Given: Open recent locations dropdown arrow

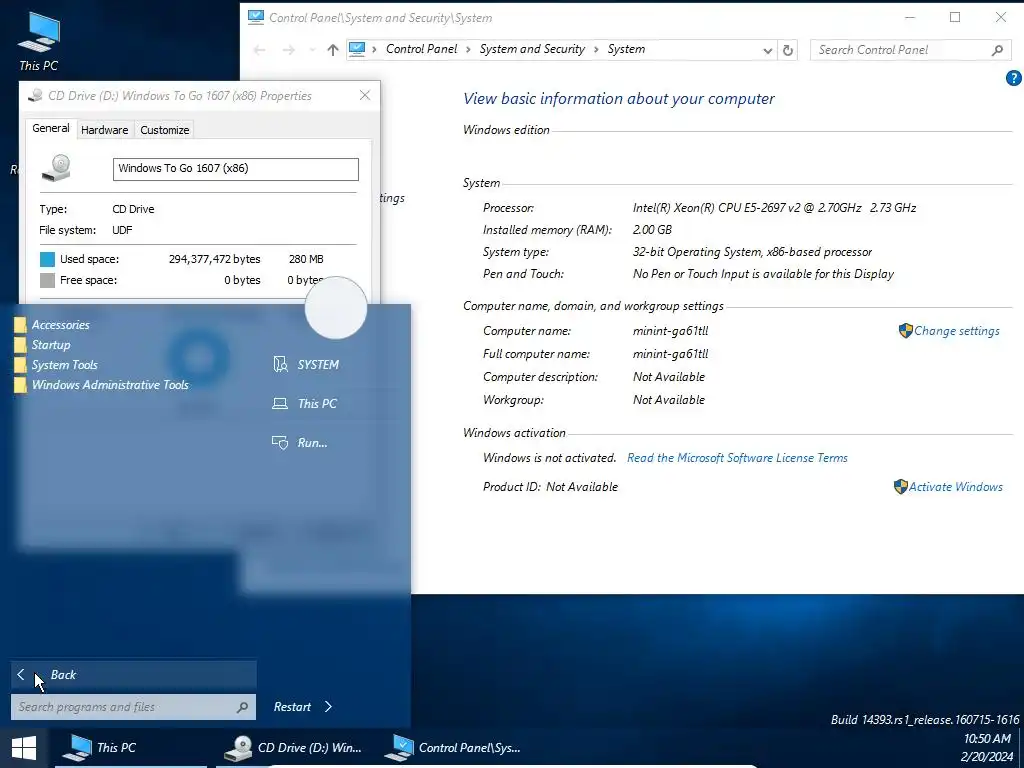Looking at the screenshot, I should 312,50.
